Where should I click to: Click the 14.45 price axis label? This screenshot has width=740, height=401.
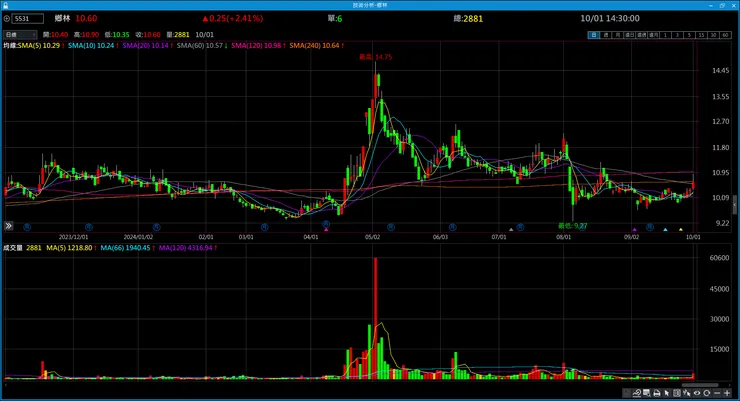coord(721,71)
